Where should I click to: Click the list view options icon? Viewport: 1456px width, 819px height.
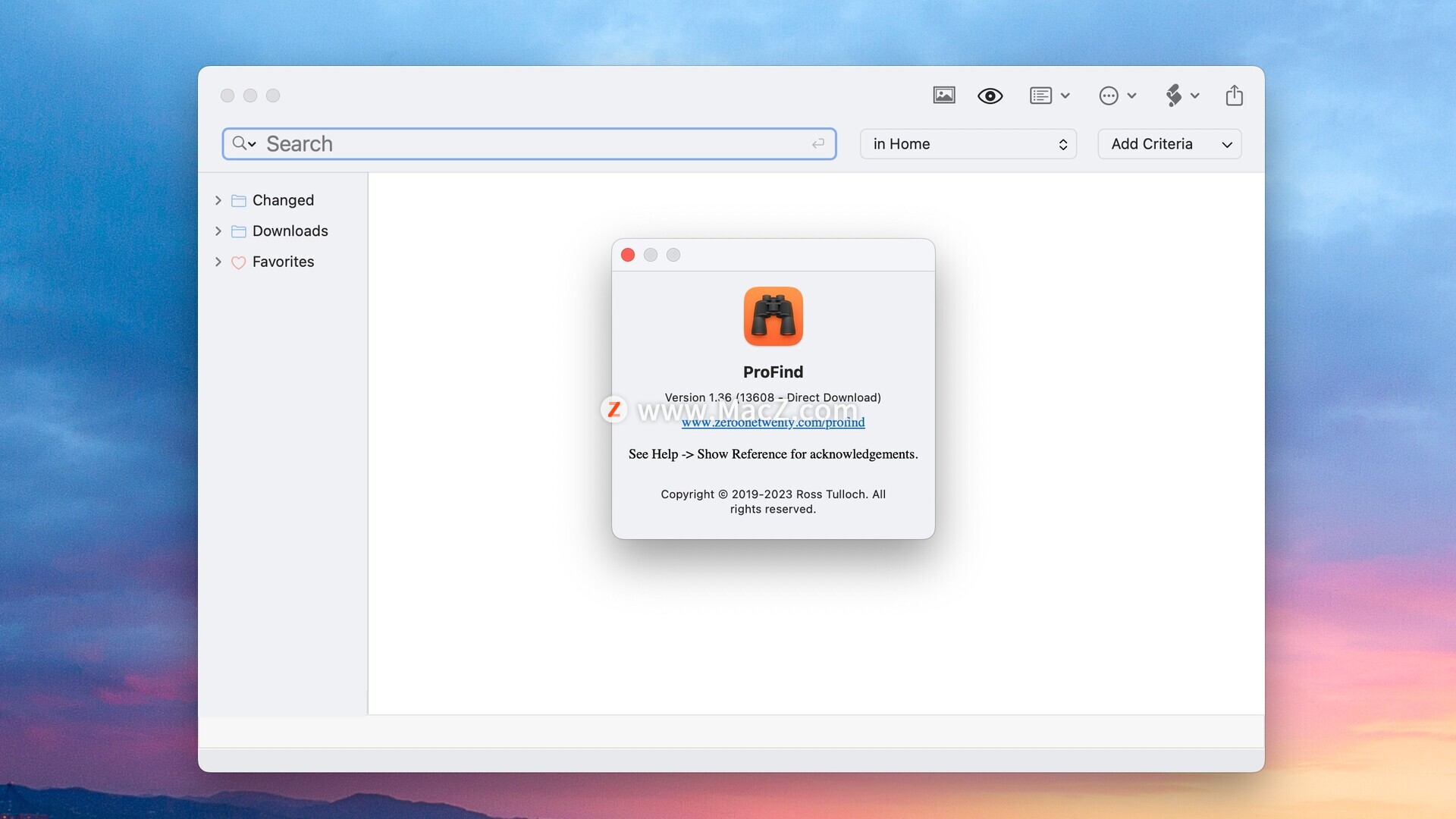[1040, 96]
